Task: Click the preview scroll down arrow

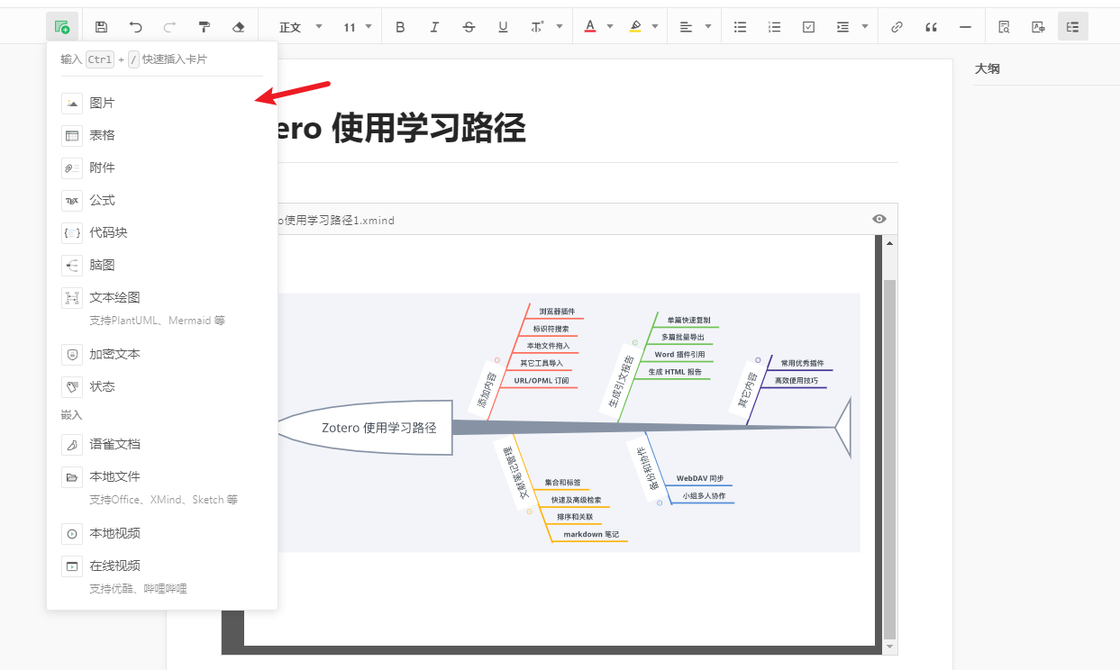Action: coord(889,646)
